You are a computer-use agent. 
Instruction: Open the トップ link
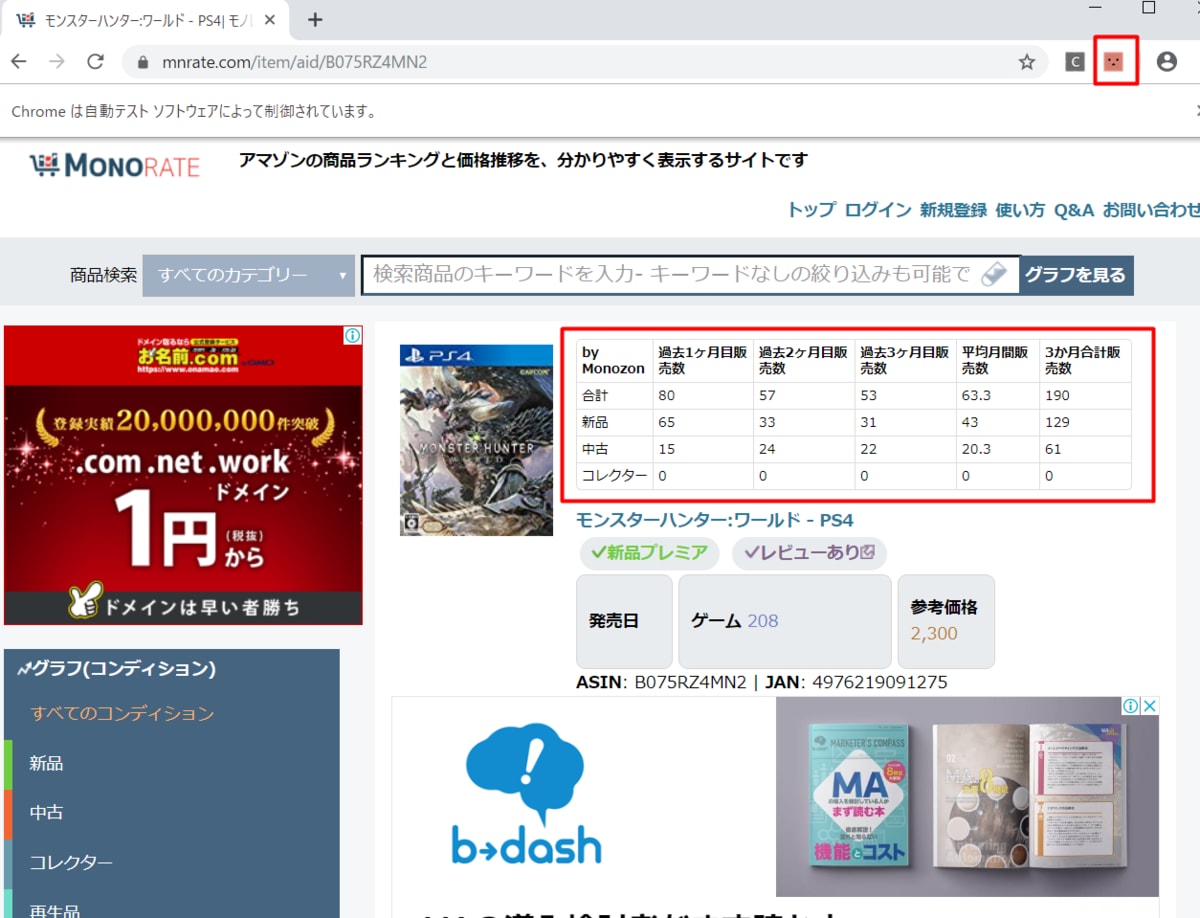[811, 210]
